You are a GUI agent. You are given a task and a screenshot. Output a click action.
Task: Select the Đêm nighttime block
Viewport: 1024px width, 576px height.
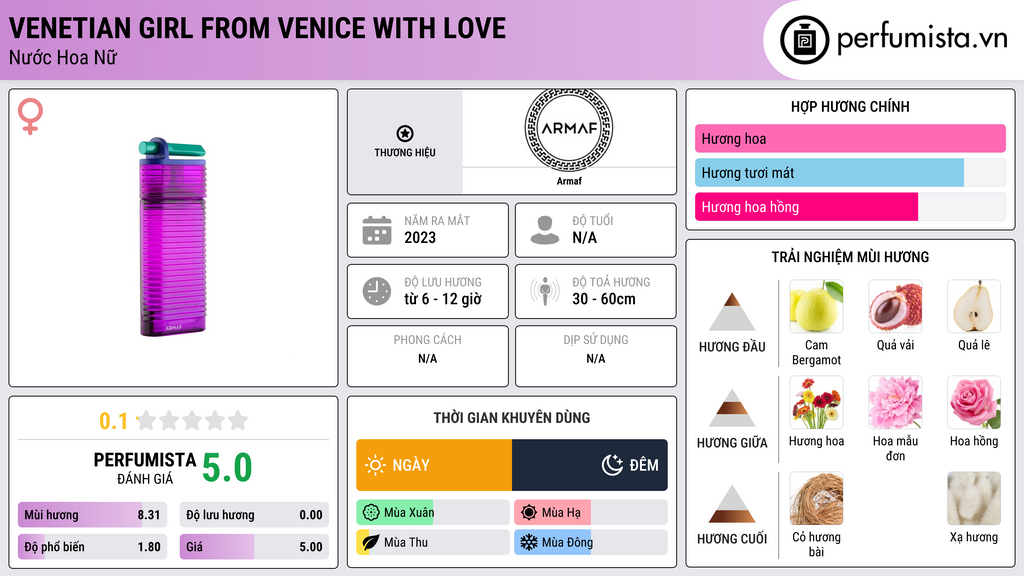(x=590, y=465)
